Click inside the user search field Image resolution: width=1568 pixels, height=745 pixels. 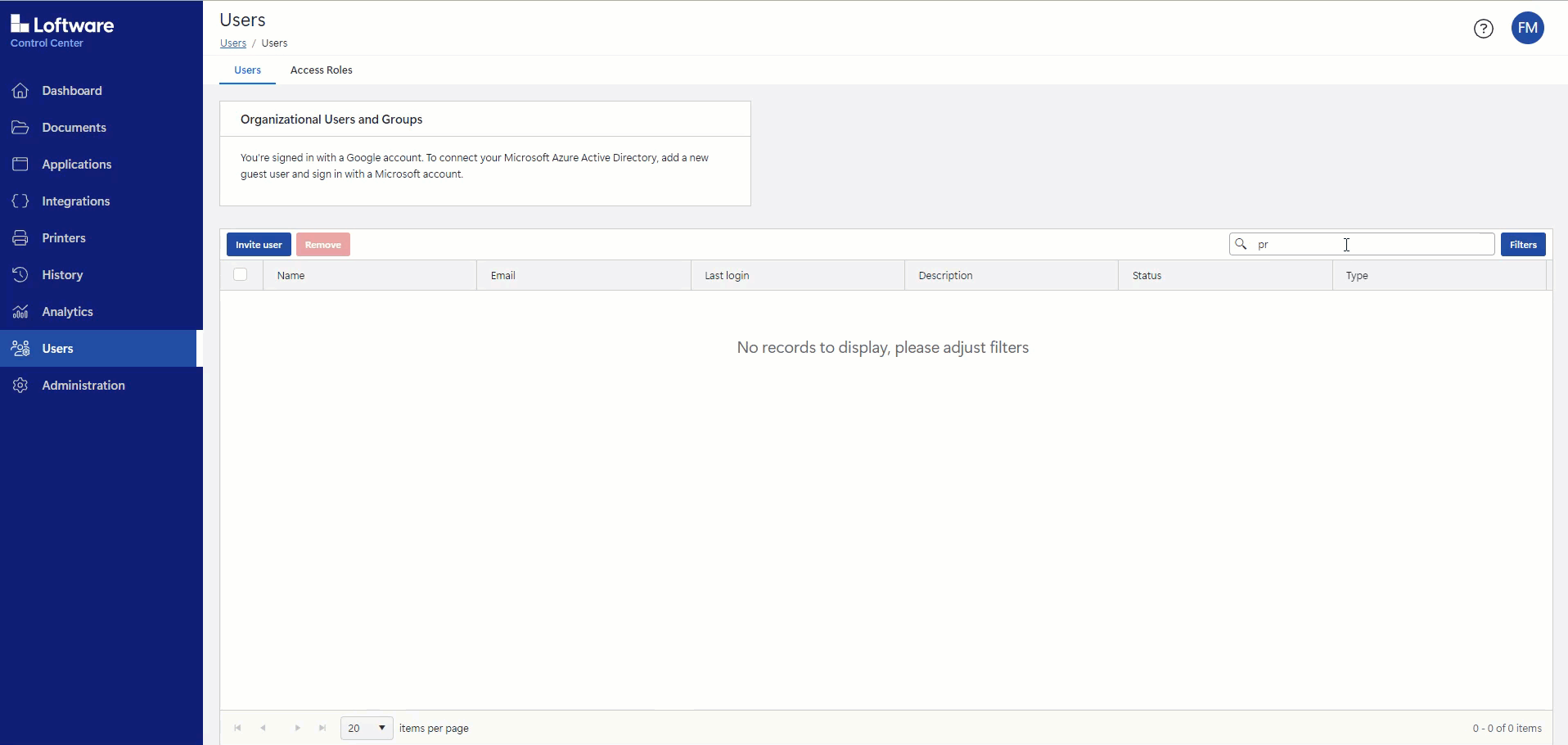1358,244
